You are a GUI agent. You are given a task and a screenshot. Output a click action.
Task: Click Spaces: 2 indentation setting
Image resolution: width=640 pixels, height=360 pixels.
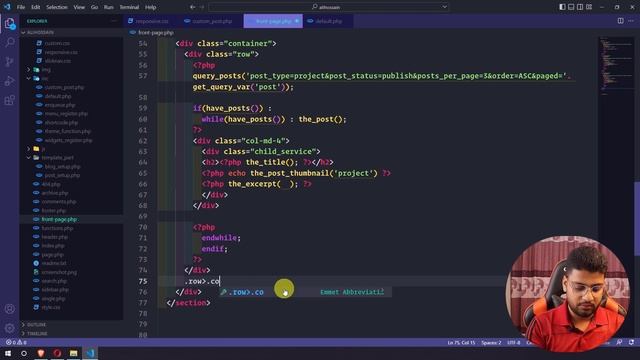coord(491,342)
